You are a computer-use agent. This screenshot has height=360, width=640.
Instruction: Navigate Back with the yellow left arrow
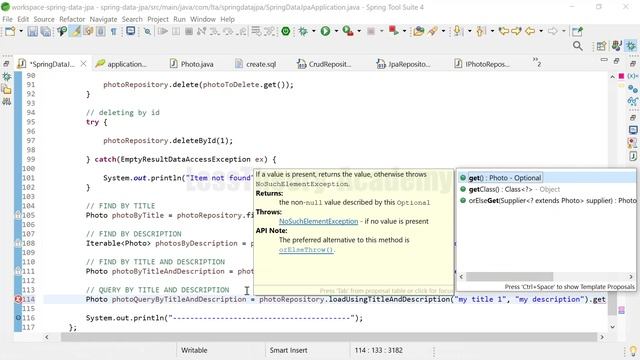coord(530,31)
